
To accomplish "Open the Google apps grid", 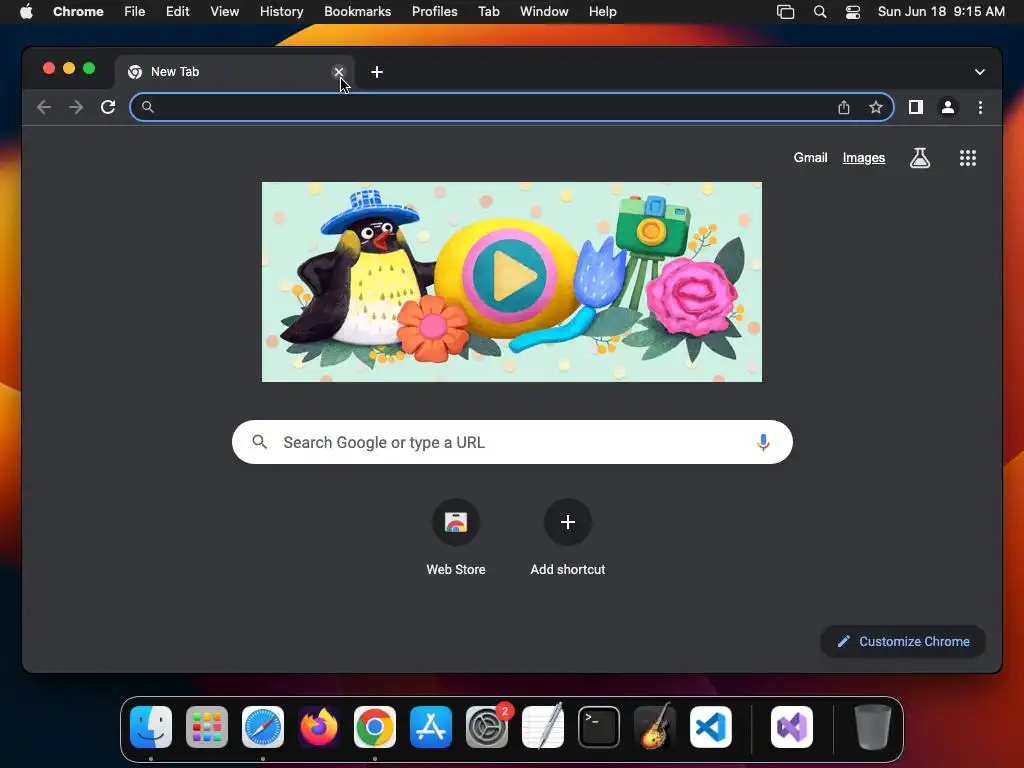I will pyautogui.click(x=967, y=157).
